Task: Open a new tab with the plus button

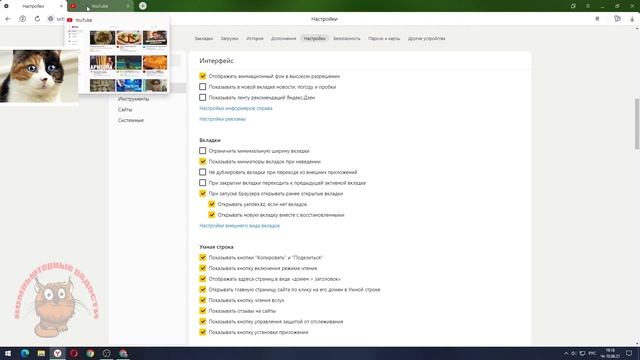Action: tap(142, 6)
